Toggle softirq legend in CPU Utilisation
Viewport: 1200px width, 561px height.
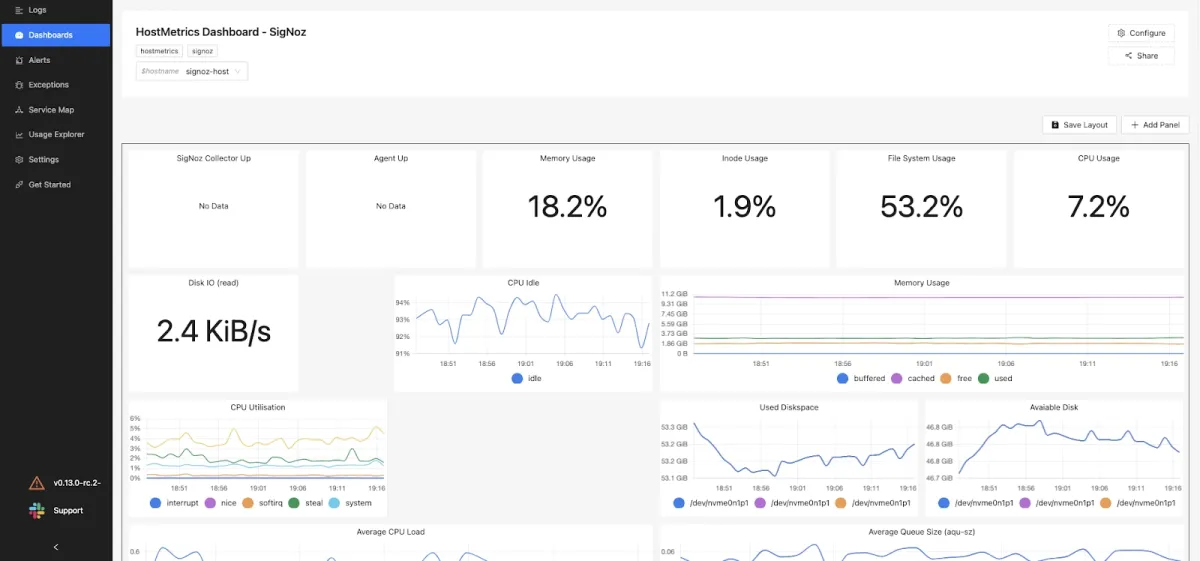tap(264, 503)
